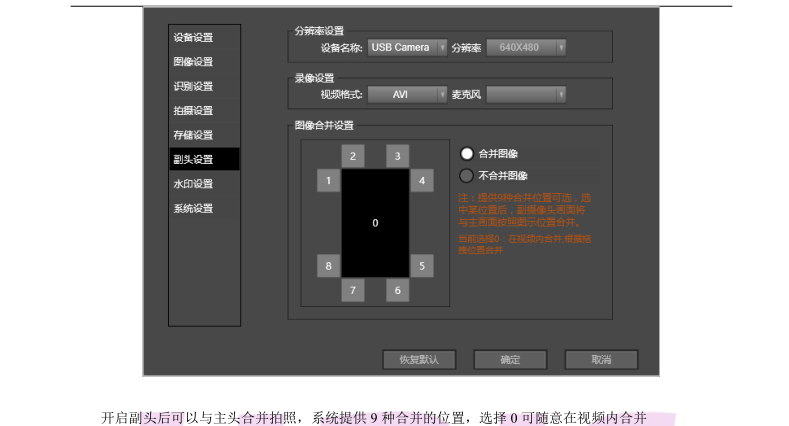Expand the 麦克风 microphone dropdown
The width and height of the screenshot is (789, 426).
(x=526, y=94)
